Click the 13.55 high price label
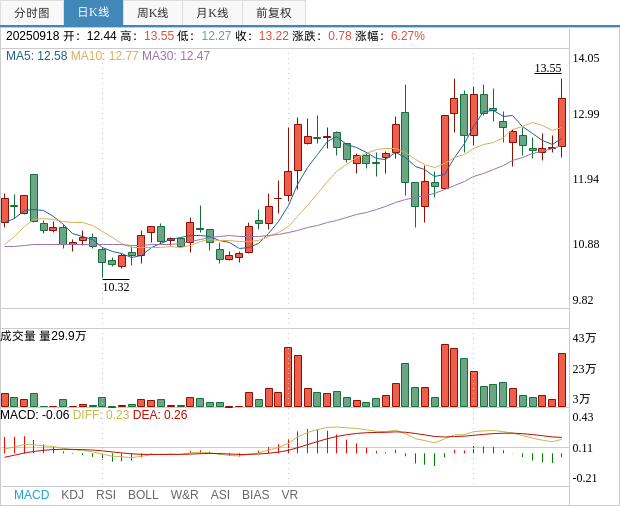The image size is (620, 506). (x=548, y=68)
